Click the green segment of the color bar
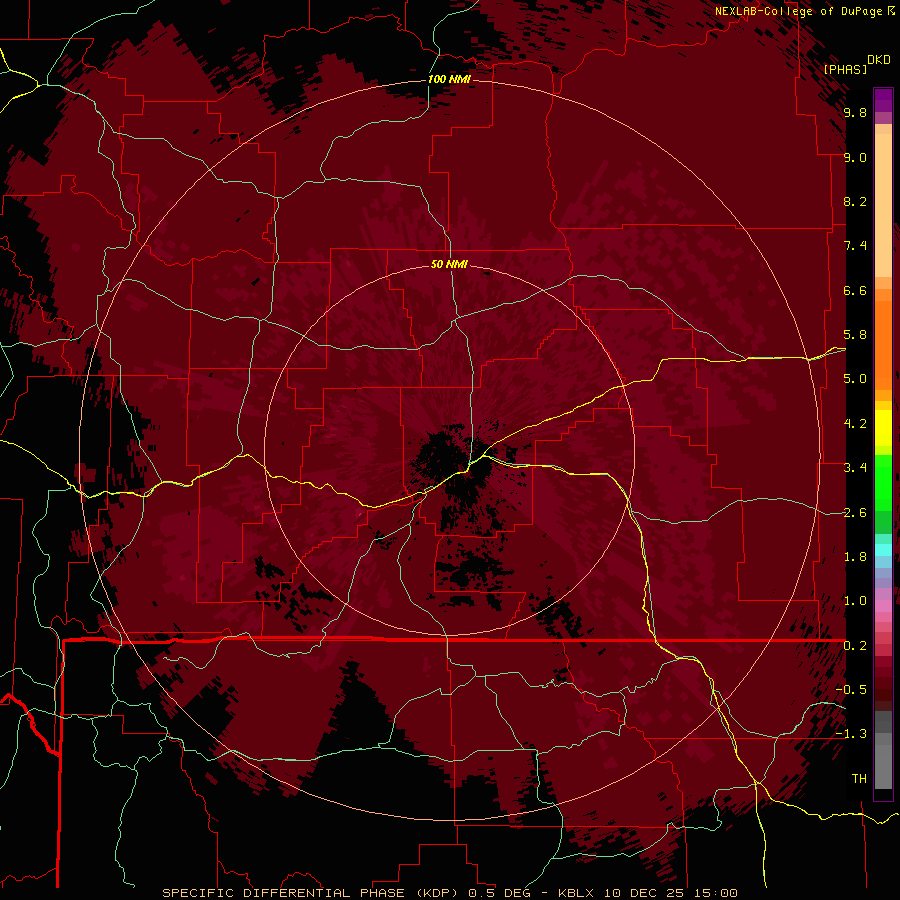This screenshot has height=900, width=900. point(883,482)
